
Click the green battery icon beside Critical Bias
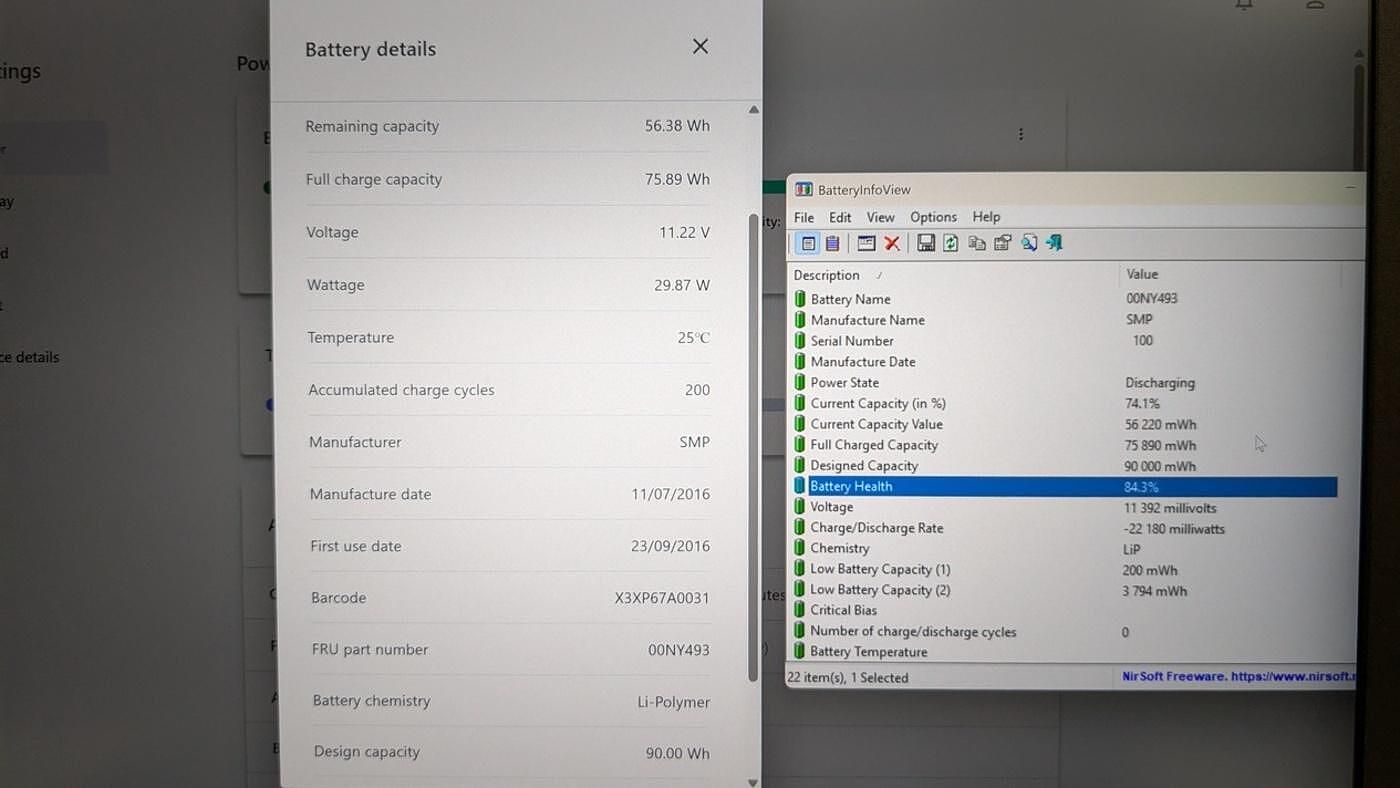coord(800,610)
